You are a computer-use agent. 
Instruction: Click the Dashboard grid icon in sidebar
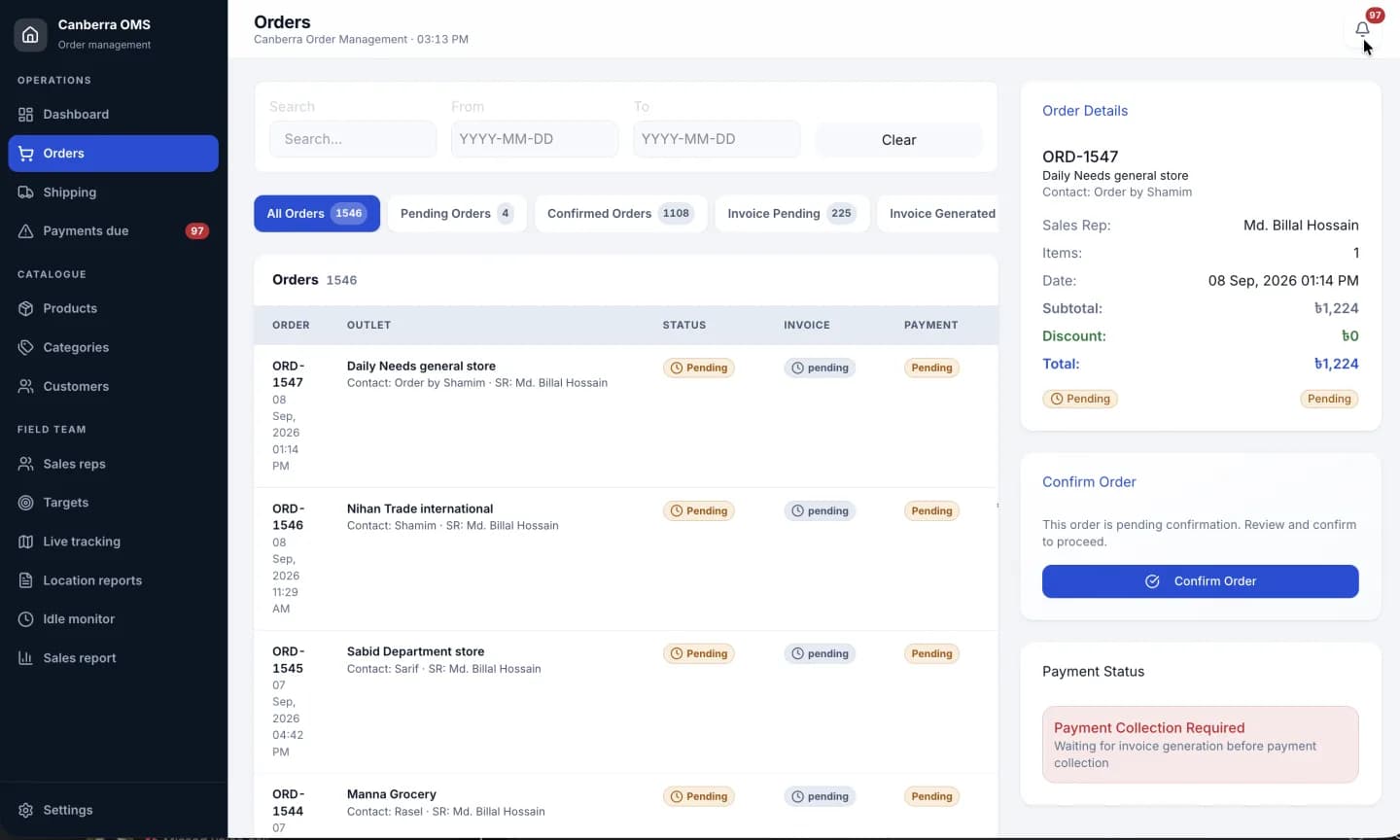click(26, 115)
